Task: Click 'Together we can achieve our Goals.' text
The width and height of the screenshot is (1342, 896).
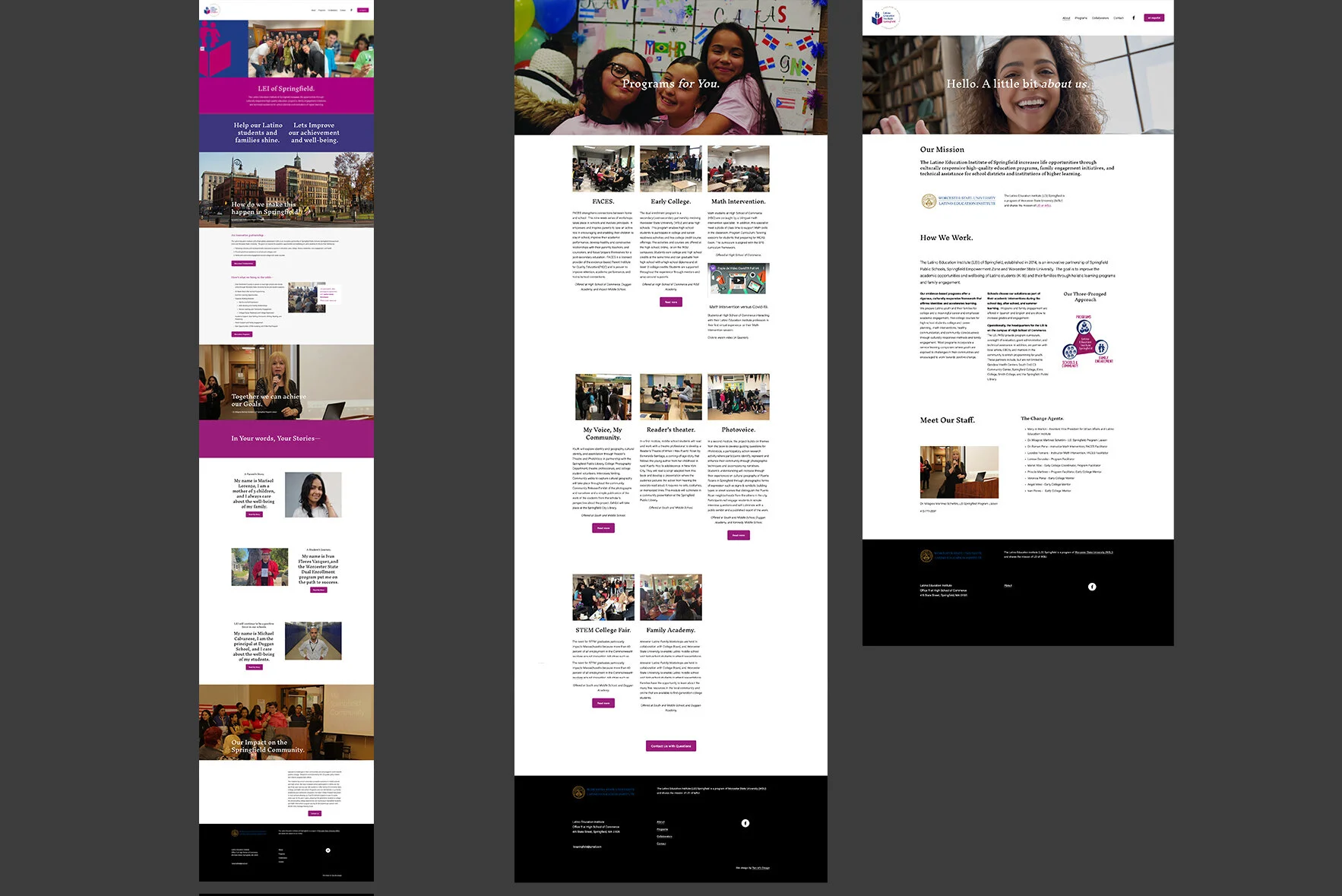Action: tap(268, 401)
